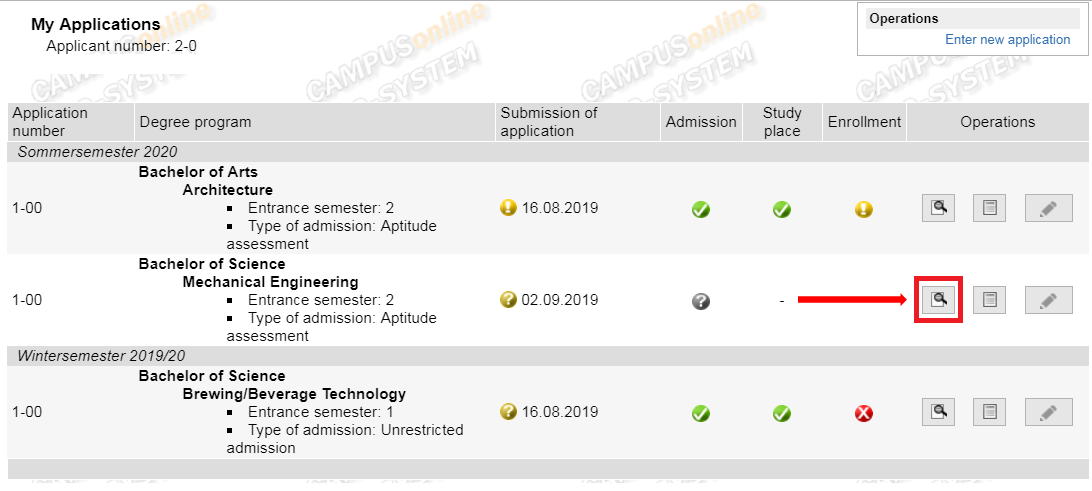Open document icon for Mechanical Engineering application
The height and width of the screenshot is (491, 1092).
click(989, 299)
